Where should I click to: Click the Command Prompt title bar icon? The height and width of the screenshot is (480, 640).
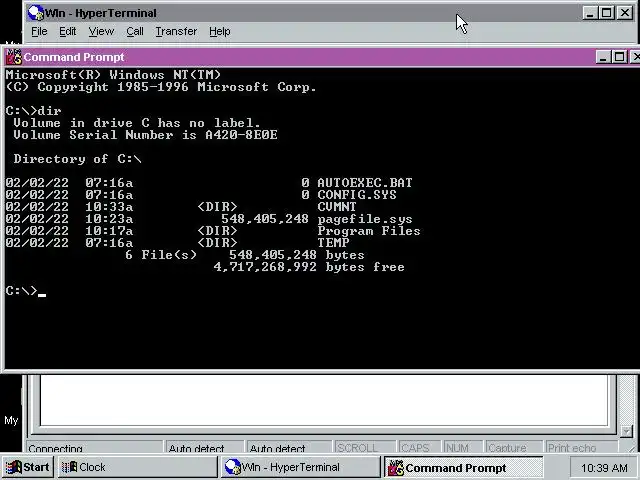pos(14,57)
